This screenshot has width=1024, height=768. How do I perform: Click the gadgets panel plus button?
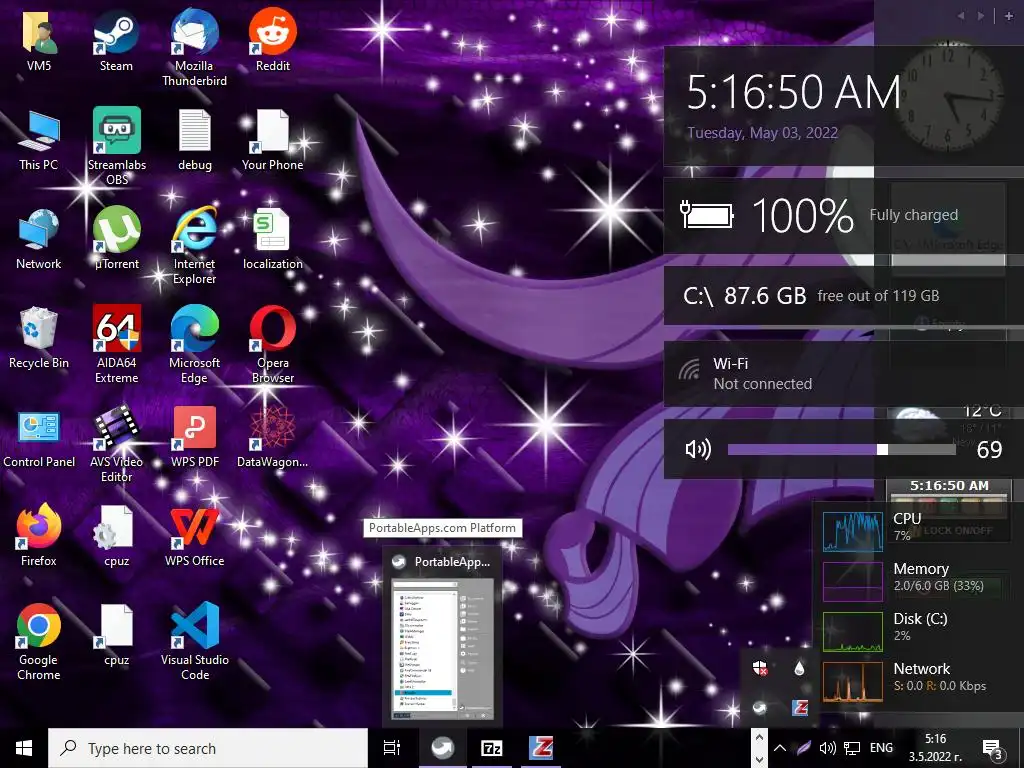pyautogui.click(x=1009, y=16)
